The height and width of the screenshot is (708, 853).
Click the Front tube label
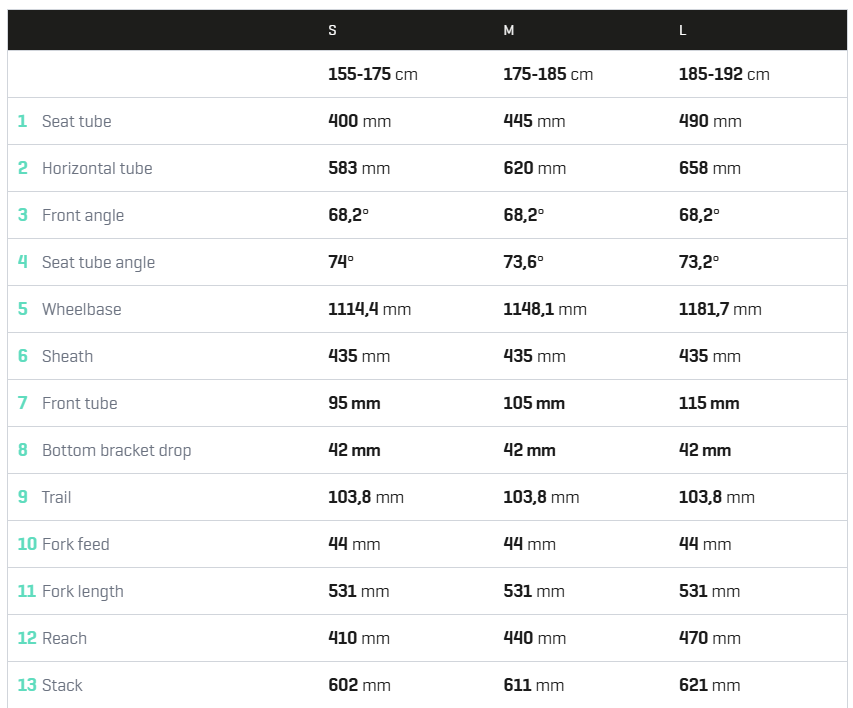click(79, 403)
